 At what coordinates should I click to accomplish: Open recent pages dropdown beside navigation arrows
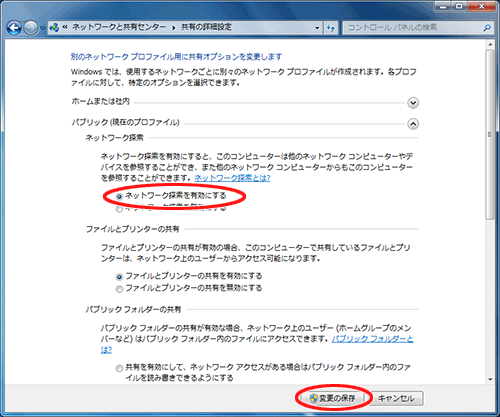[43, 28]
